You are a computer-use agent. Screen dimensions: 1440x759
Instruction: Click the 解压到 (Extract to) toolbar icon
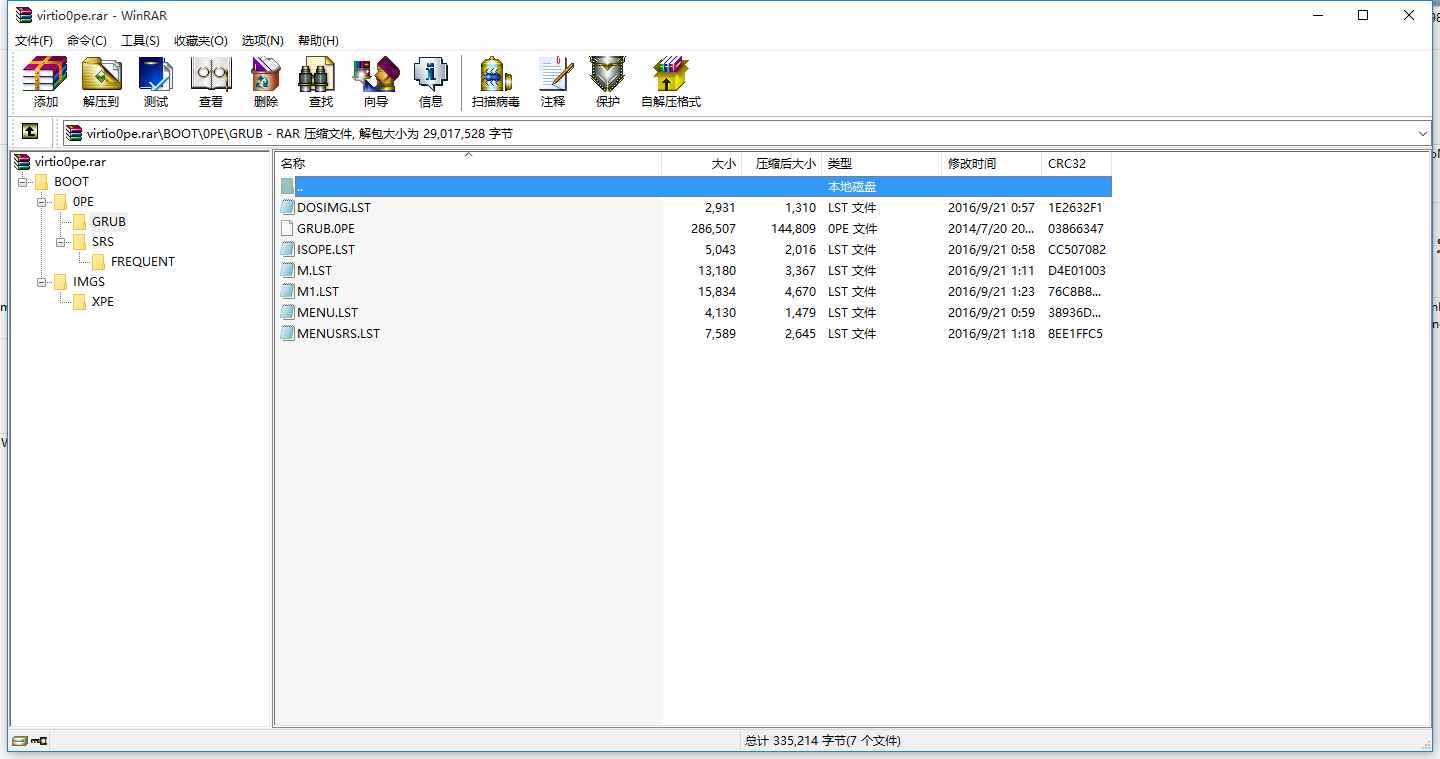[x=101, y=75]
